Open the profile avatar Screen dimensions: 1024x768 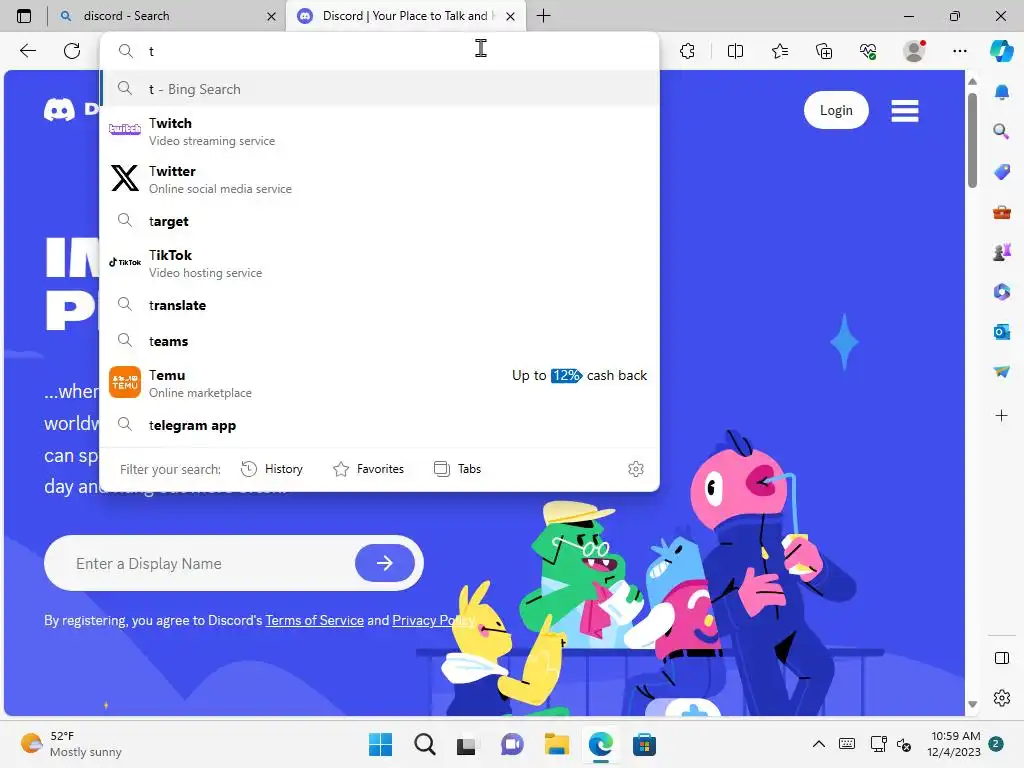click(914, 51)
